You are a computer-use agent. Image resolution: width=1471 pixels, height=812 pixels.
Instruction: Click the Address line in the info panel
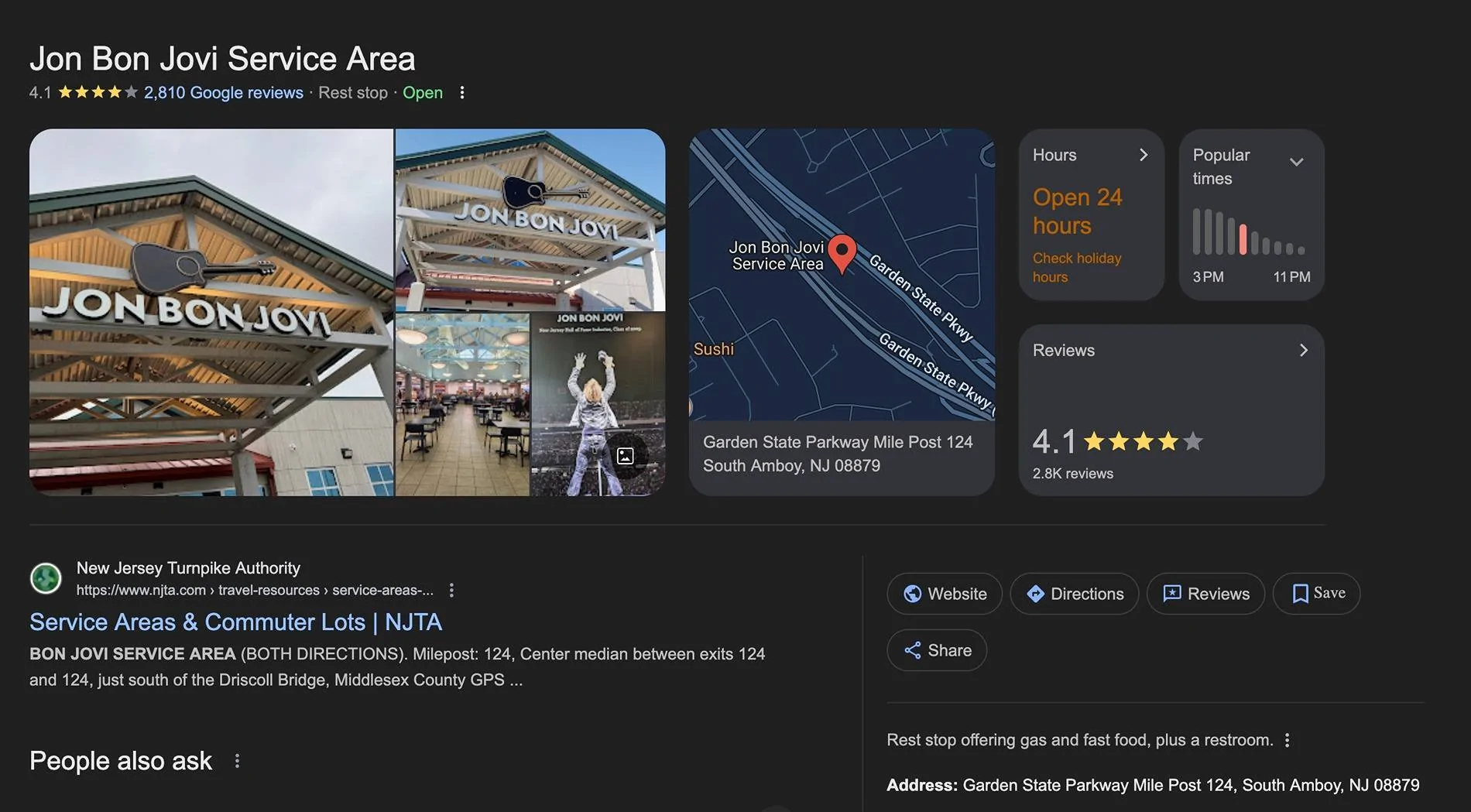(x=1153, y=785)
